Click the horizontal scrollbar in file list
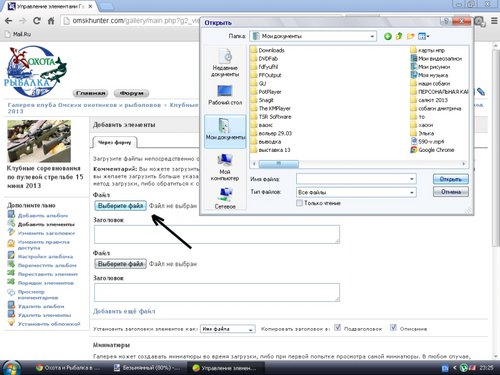This screenshot has width=500, height=375. pos(358,164)
